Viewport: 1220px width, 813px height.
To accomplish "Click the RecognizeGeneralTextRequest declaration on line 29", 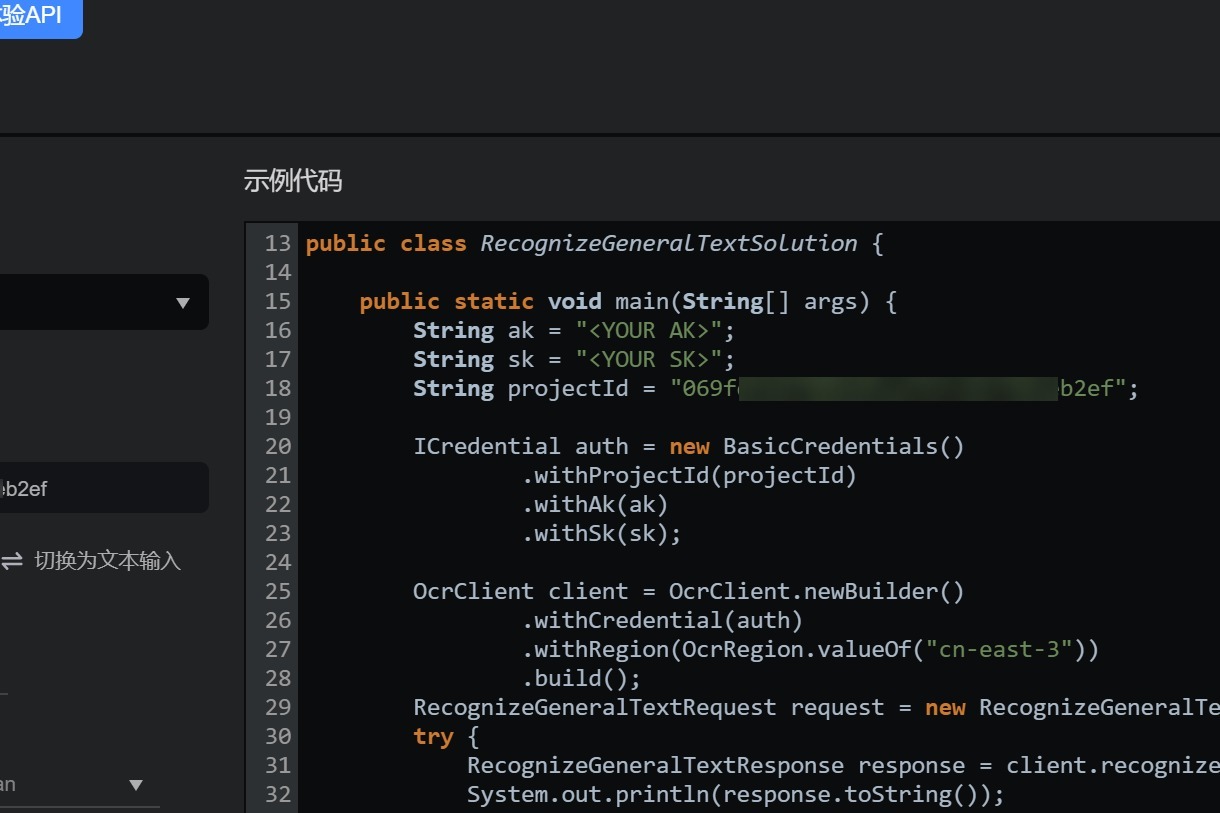I will point(594,707).
